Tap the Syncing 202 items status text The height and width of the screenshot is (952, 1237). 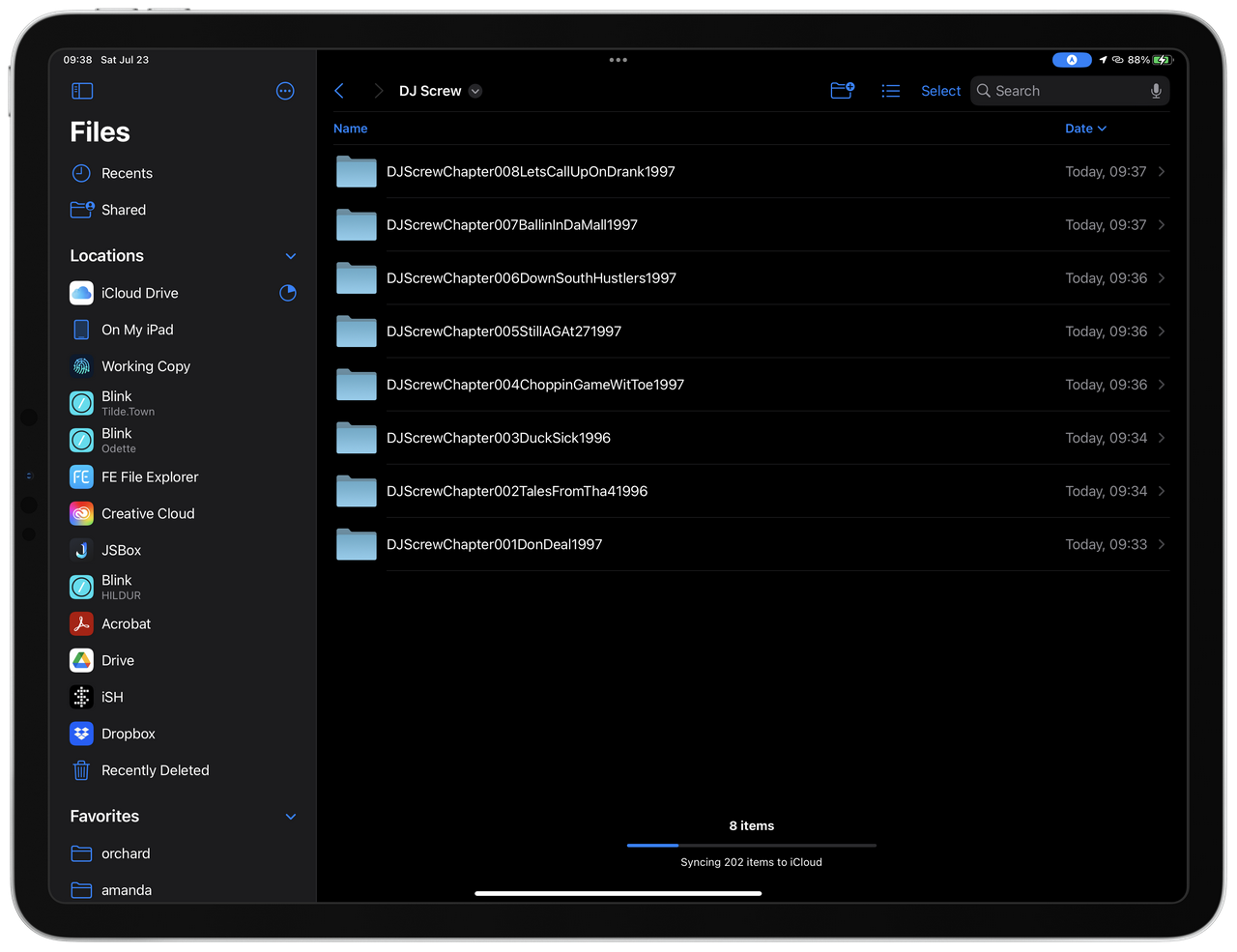(x=751, y=862)
